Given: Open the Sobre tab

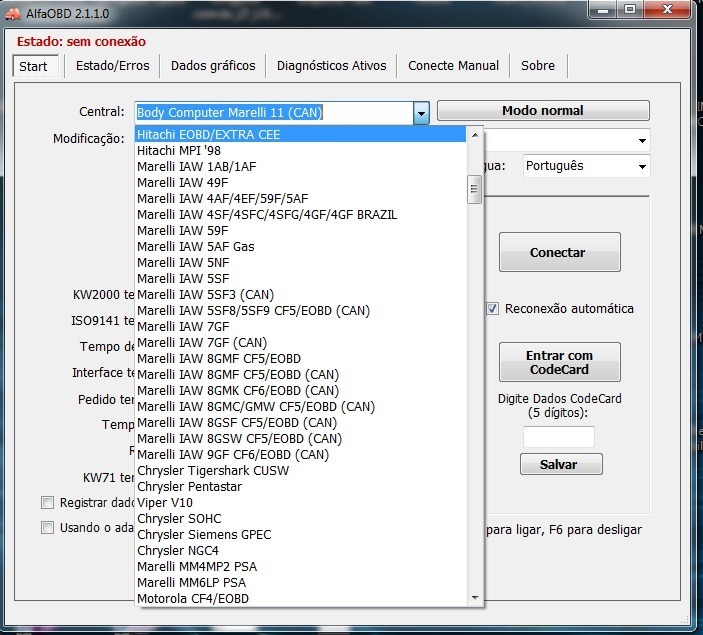Looking at the screenshot, I should click(x=538, y=66).
